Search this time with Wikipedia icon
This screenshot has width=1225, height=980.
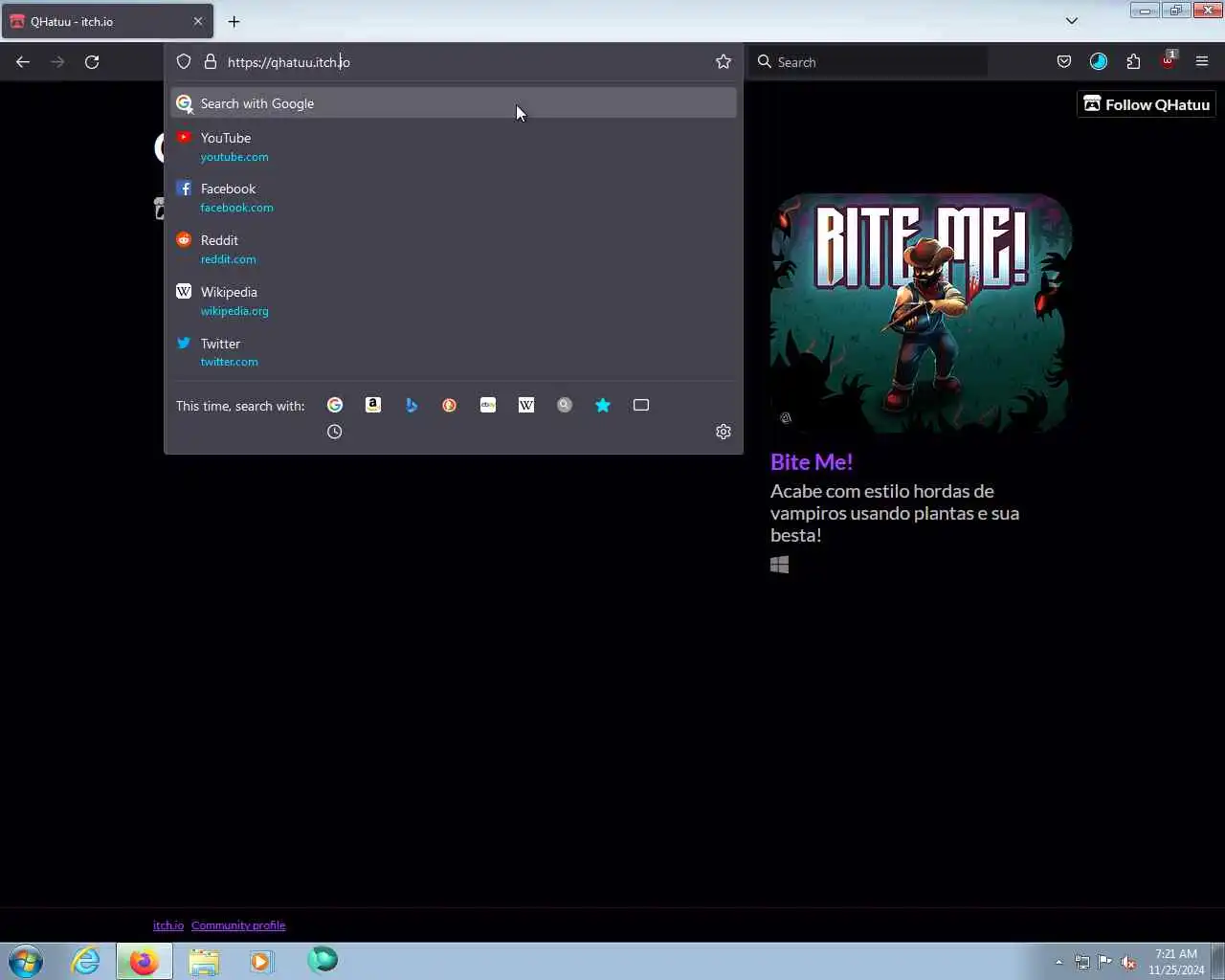click(x=526, y=405)
